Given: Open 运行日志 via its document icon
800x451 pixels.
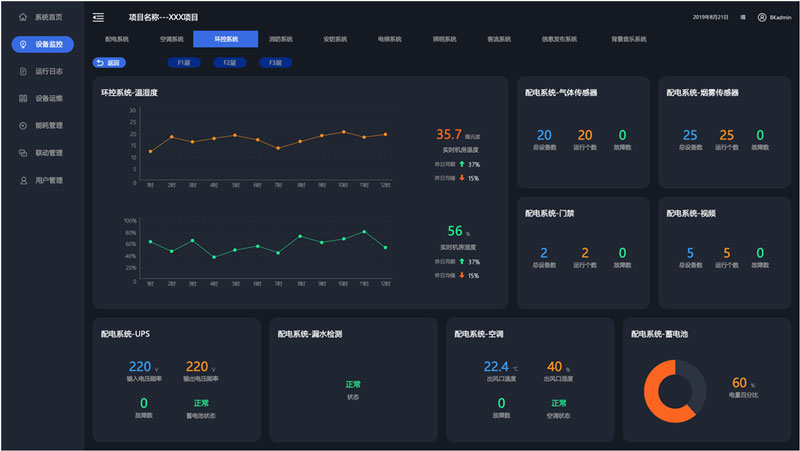Looking at the screenshot, I should (x=23, y=72).
